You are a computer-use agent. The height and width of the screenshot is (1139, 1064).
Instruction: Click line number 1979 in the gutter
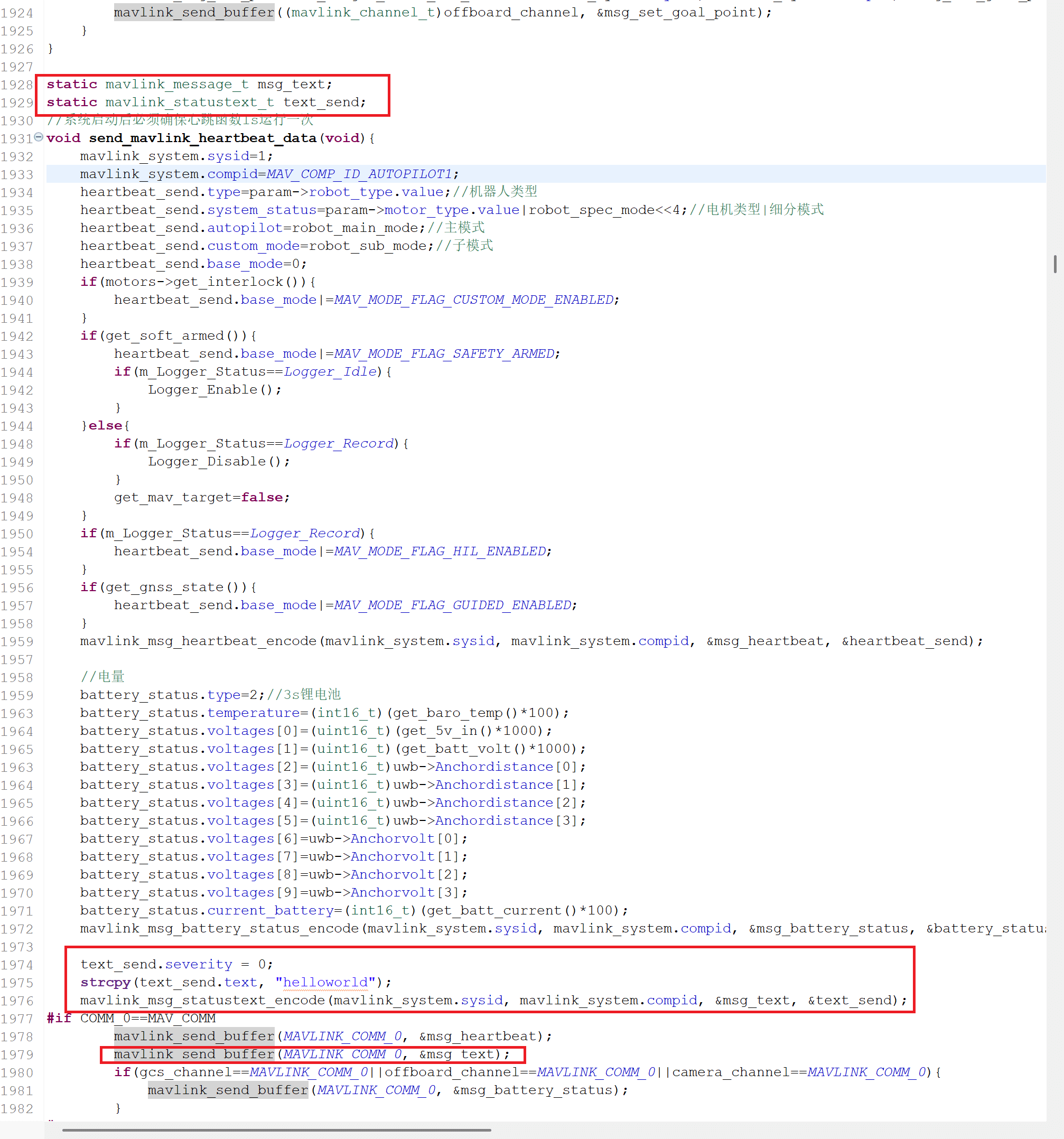point(17,1055)
